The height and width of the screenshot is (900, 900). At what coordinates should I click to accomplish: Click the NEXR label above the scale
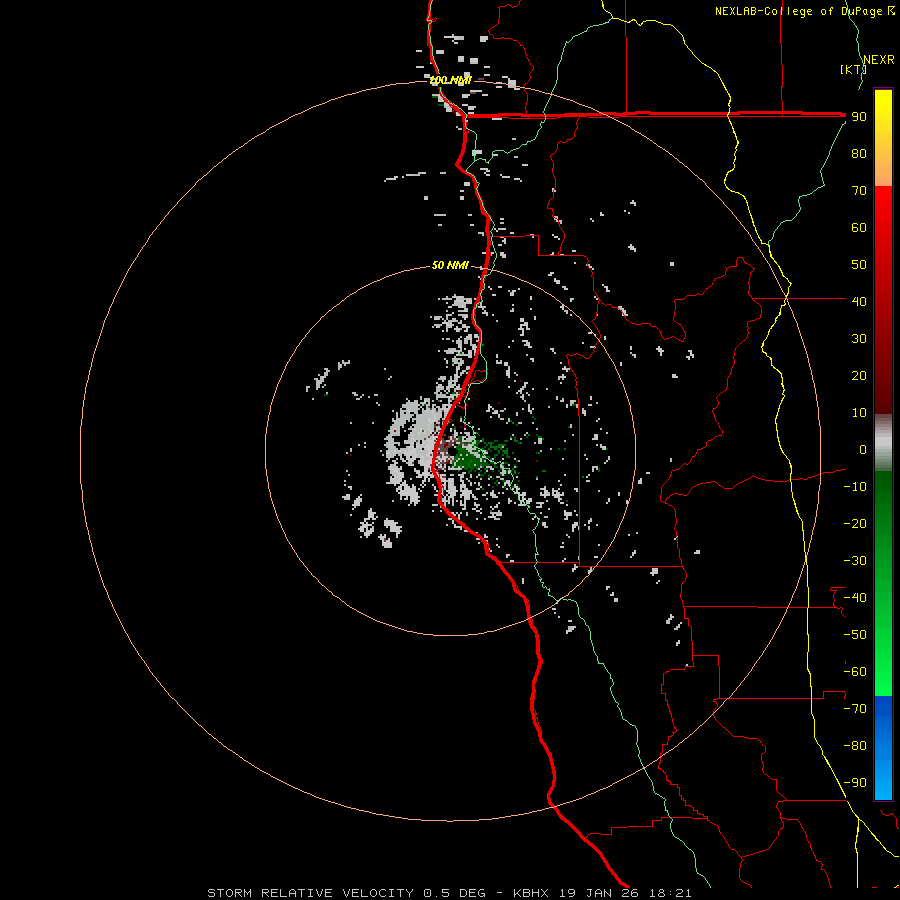tap(878, 60)
